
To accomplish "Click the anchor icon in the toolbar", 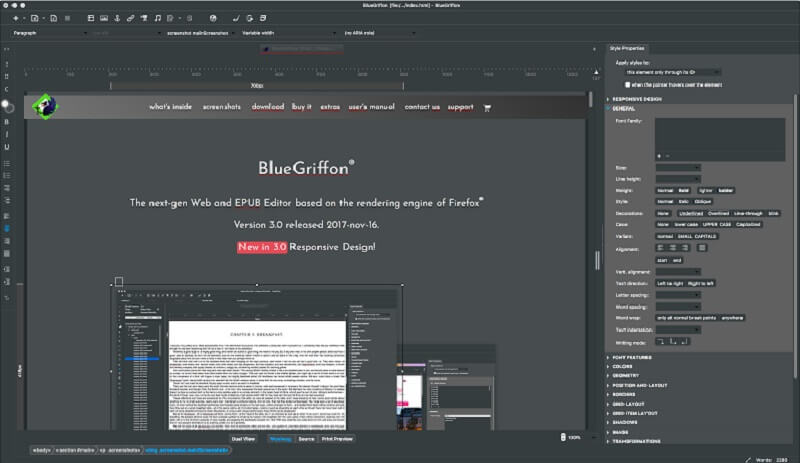I will pos(117,18).
